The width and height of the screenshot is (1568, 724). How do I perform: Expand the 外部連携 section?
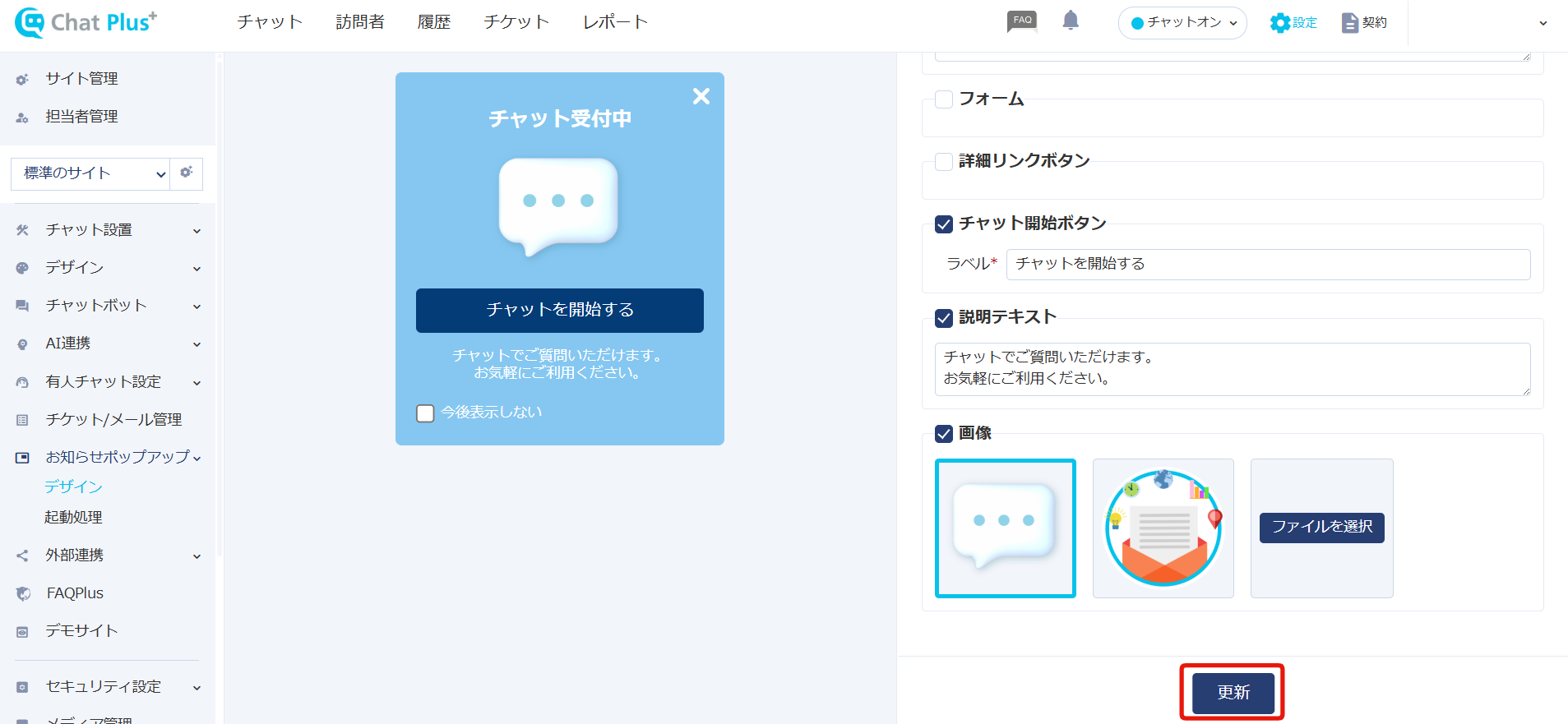(x=197, y=556)
